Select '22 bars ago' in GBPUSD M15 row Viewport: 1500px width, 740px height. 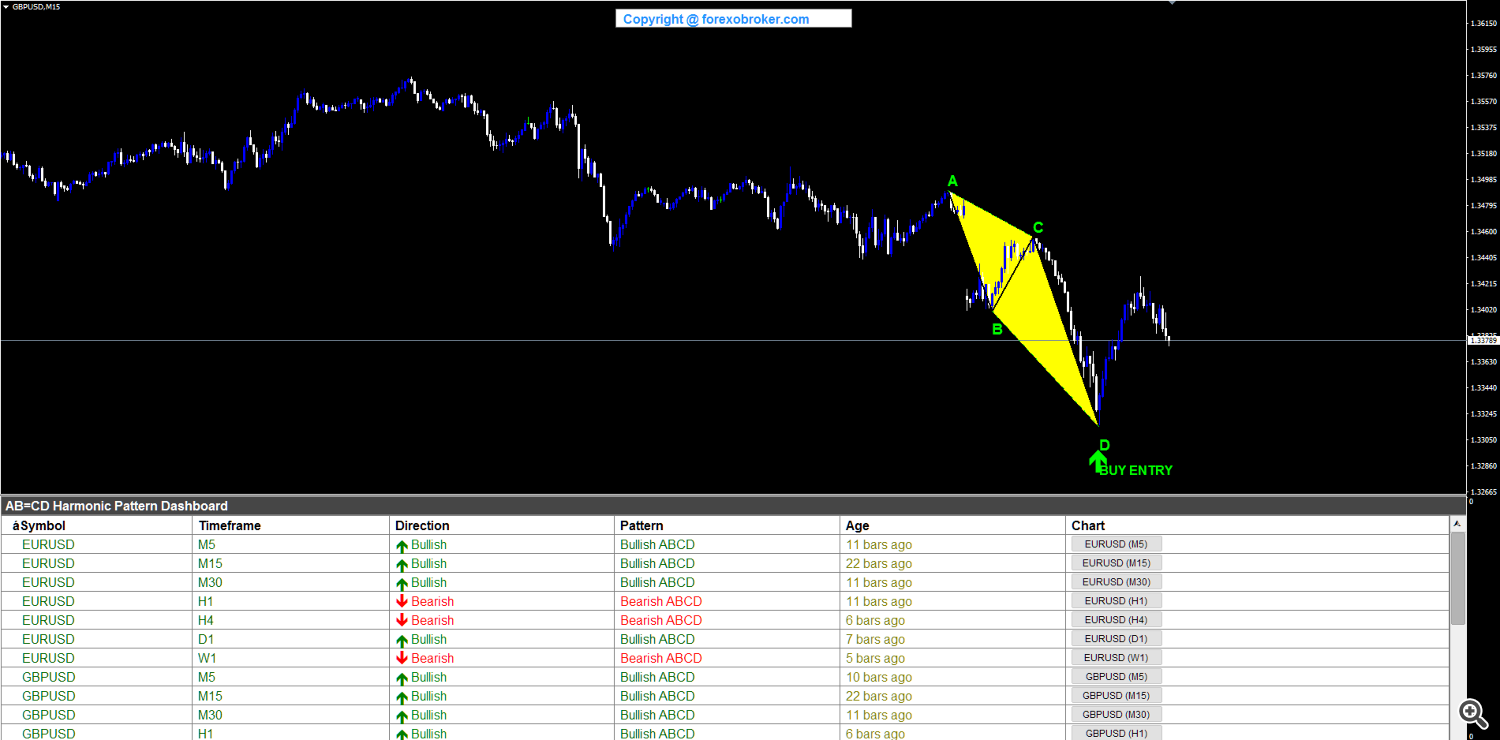click(x=879, y=697)
